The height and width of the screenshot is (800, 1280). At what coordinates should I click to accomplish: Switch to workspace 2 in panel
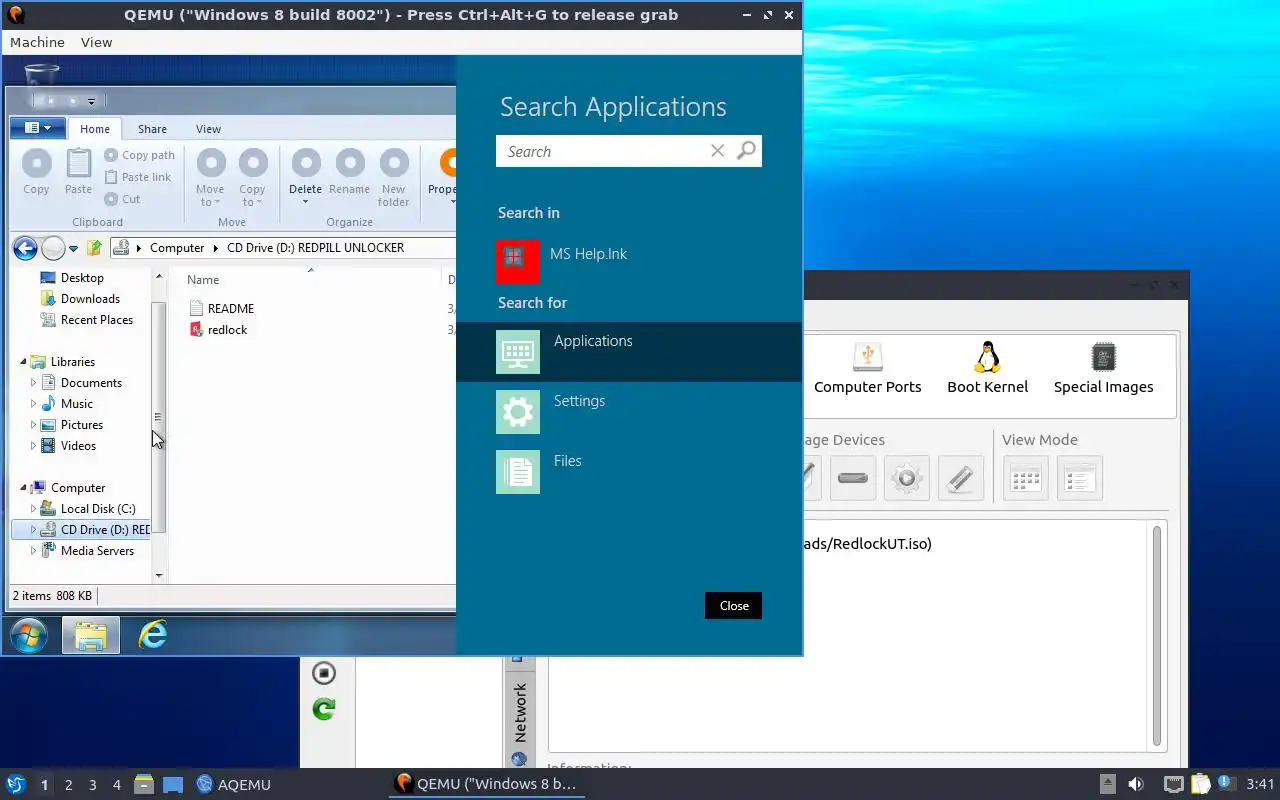[69, 785]
